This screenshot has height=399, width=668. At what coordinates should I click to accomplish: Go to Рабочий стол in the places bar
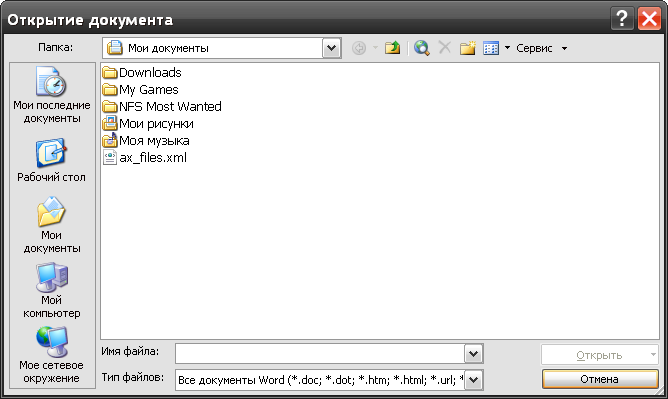coord(51,160)
